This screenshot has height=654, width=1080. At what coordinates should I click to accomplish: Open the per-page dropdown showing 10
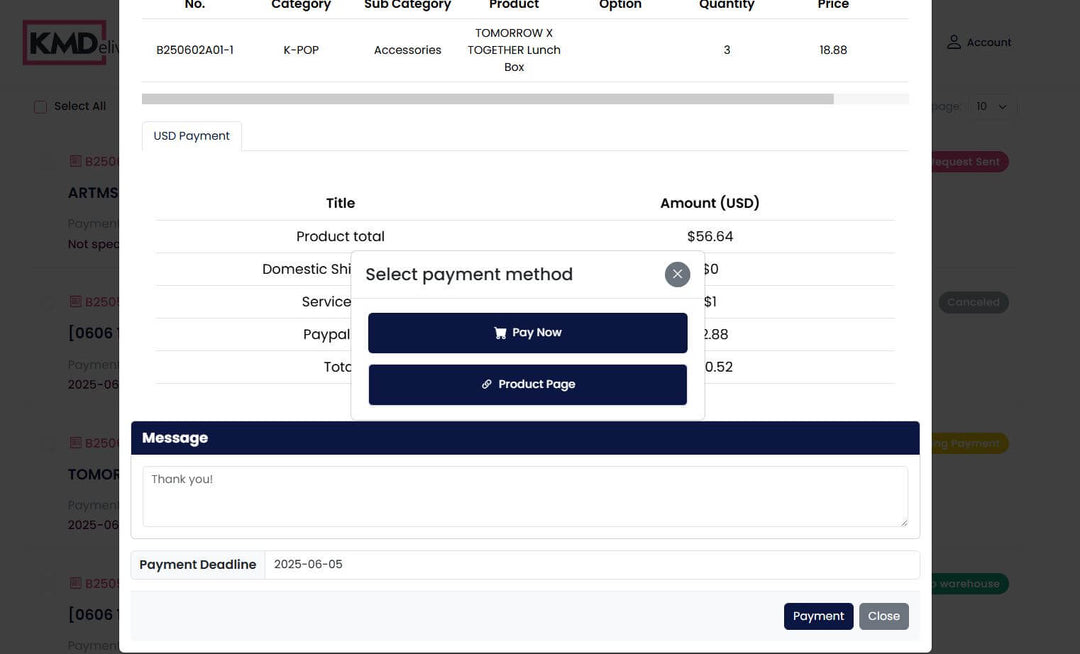(x=991, y=107)
